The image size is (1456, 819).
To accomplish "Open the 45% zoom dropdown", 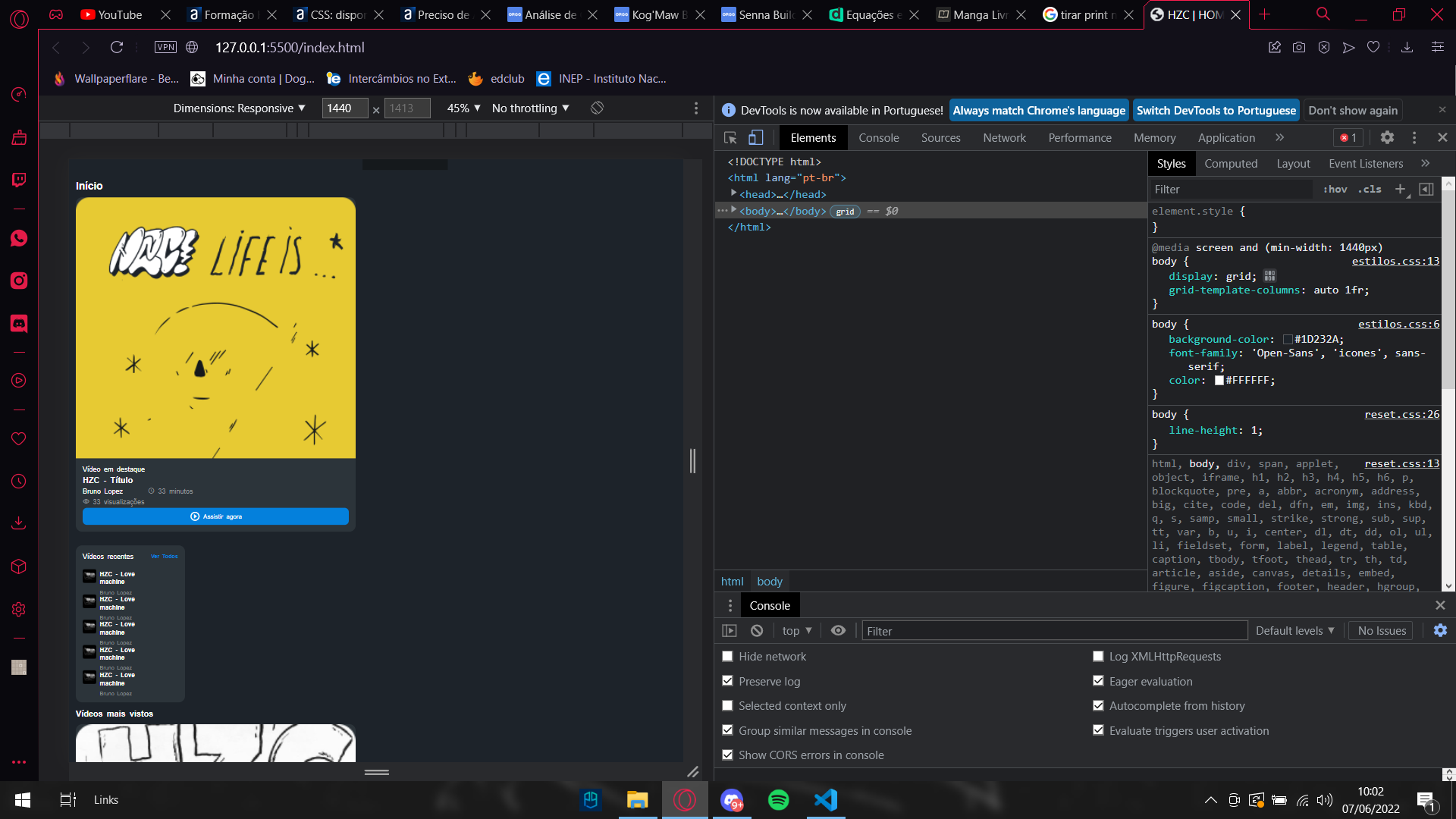I will 464,108.
